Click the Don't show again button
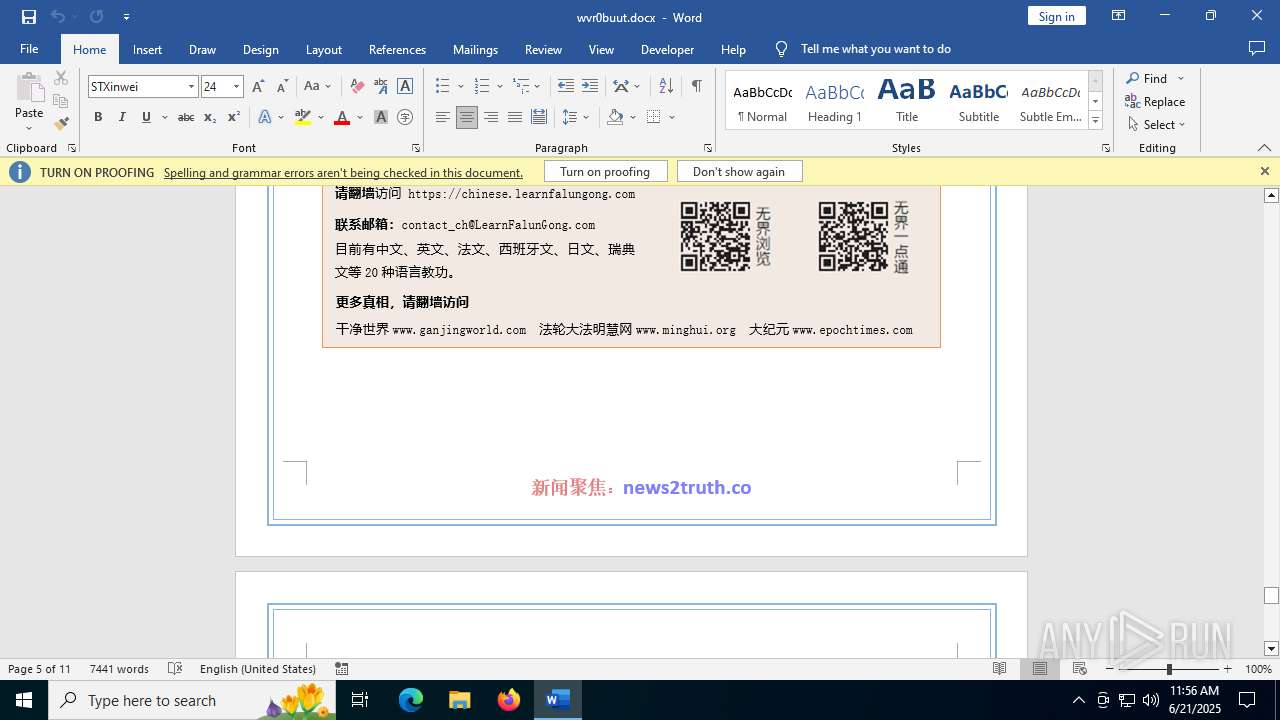Image resolution: width=1280 pixels, height=720 pixels. coord(739,172)
